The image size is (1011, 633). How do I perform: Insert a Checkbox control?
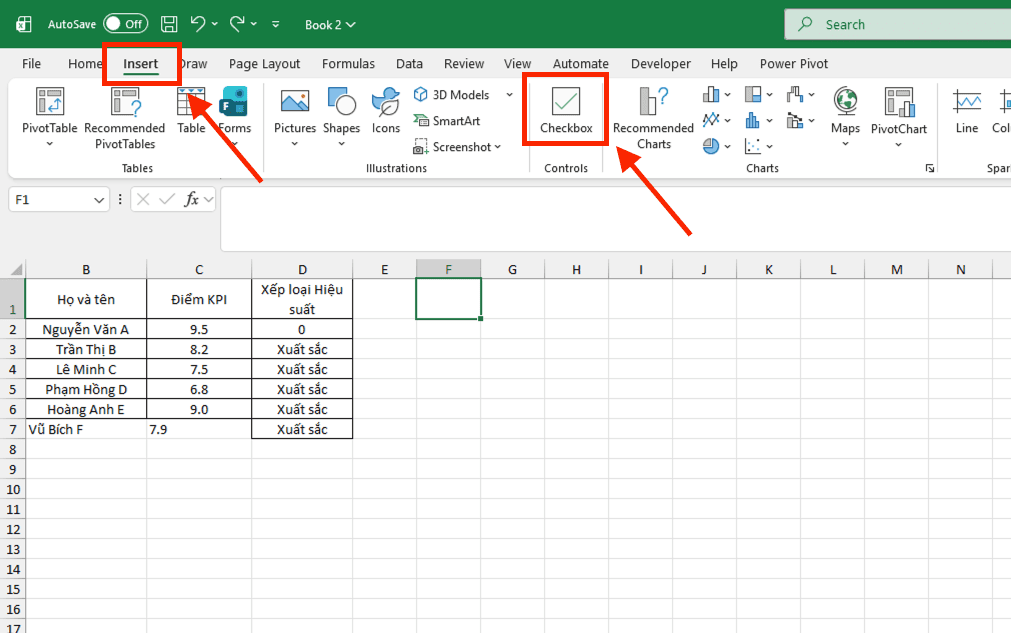566,110
